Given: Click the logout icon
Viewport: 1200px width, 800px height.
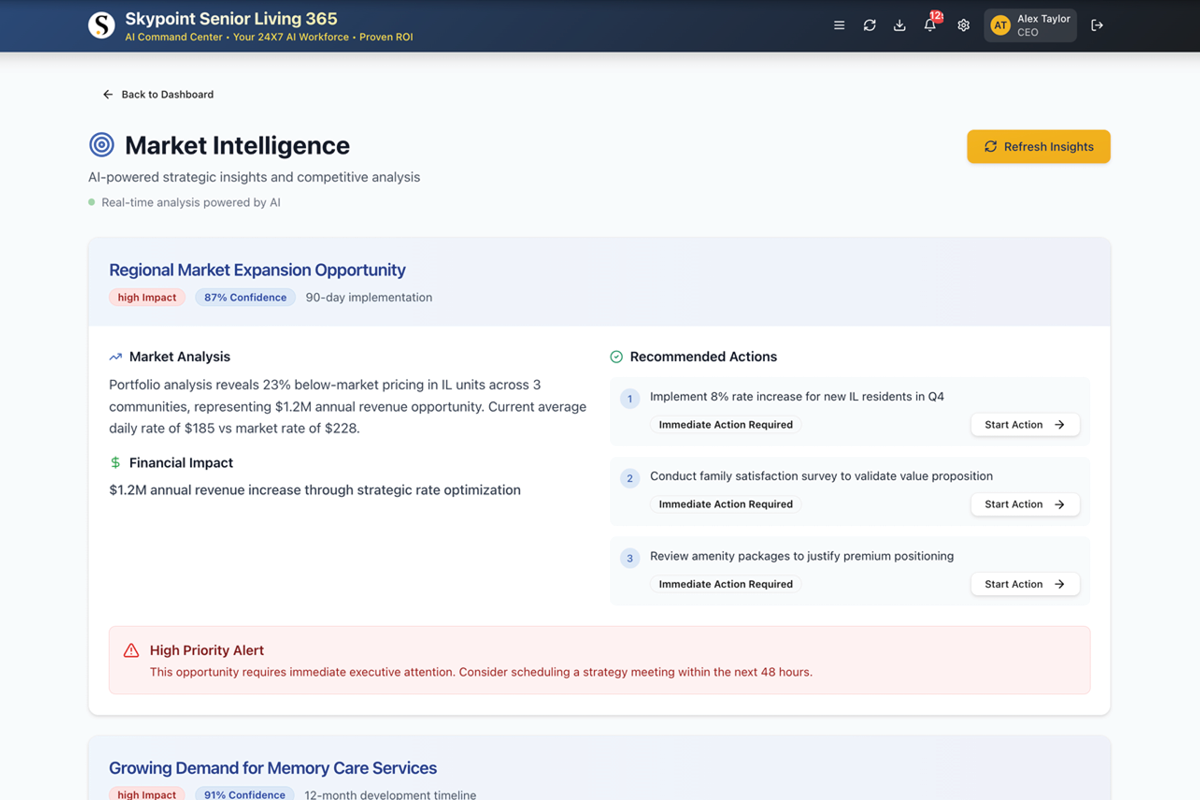Looking at the screenshot, I should (1097, 26).
